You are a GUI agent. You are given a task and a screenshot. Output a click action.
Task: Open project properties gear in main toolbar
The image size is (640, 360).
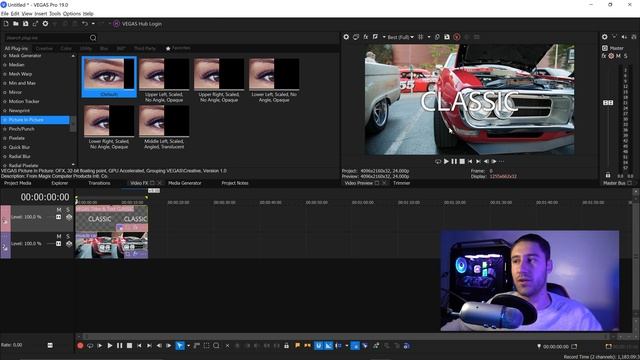[45, 24]
